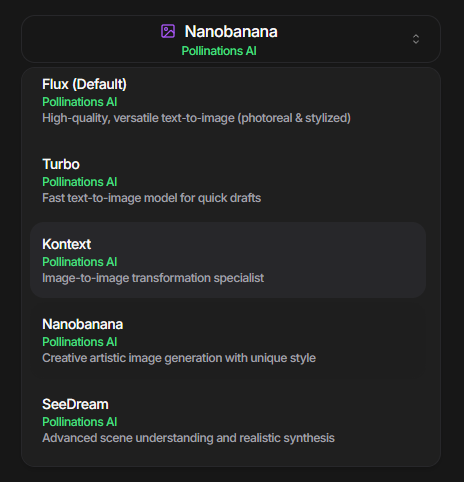The width and height of the screenshot is (464, 482).
Task: Select the Flux (Default) model option
Action: tap(228, 101)
